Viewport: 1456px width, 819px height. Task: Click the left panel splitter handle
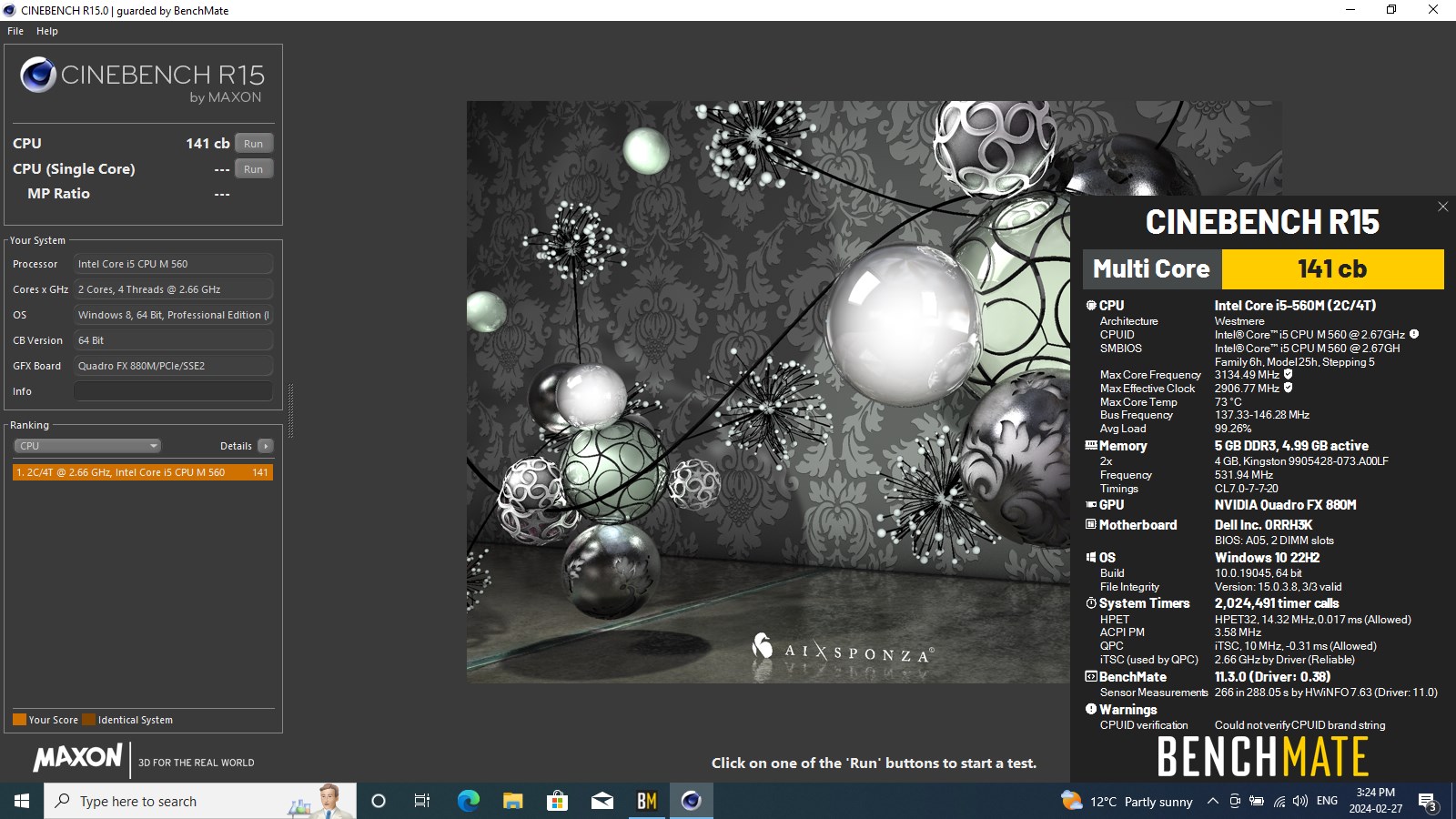click(290, 411)
